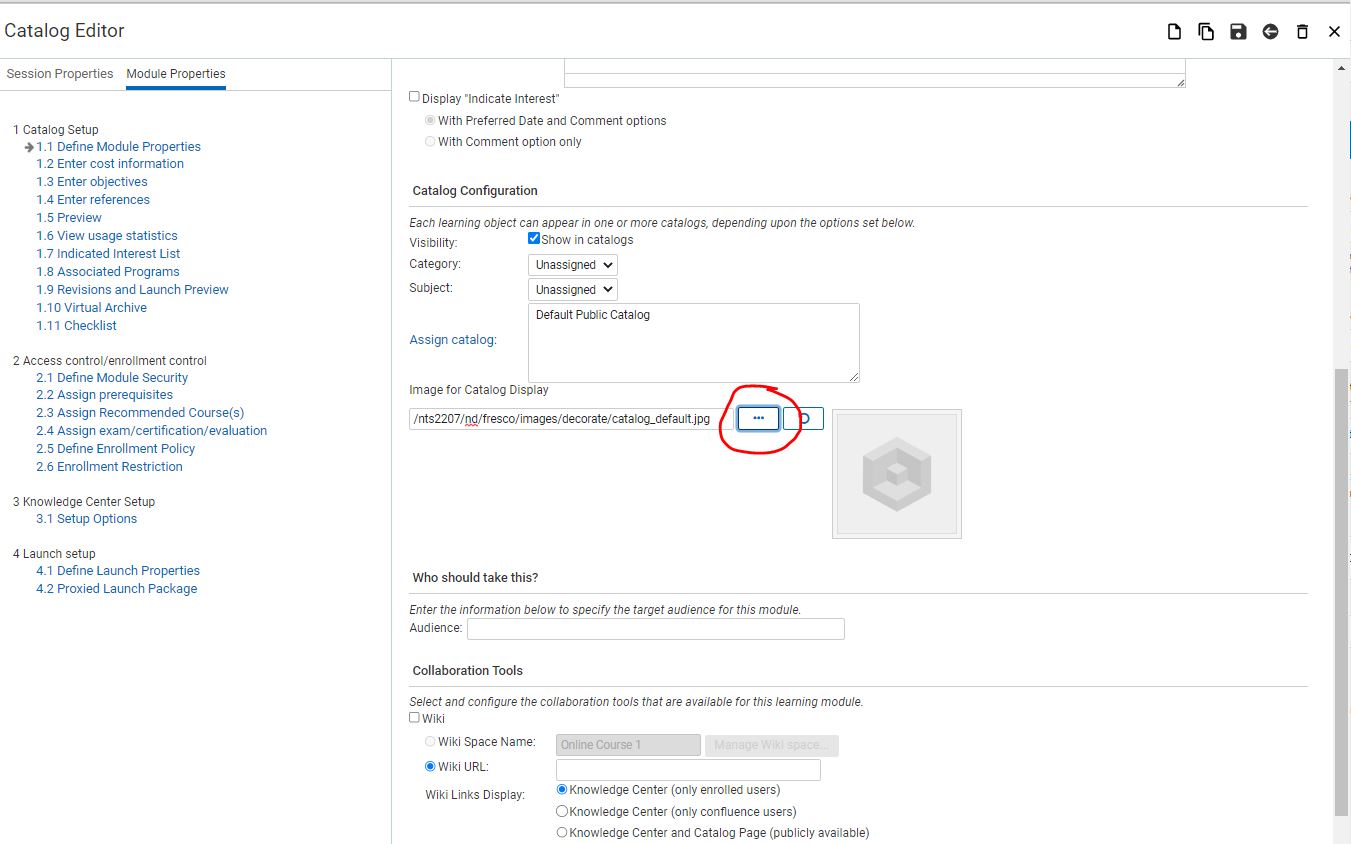Open 1.10 Virtual Archive
Screen dimensions: 1351x844
(92, 308)
